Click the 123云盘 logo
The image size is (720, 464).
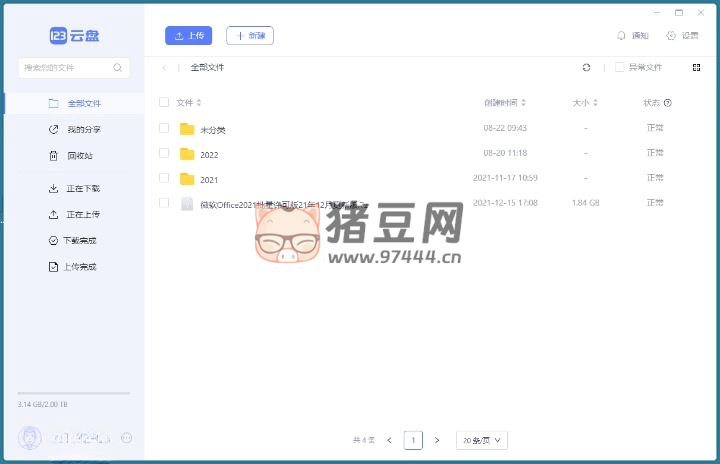coord(74,36)
